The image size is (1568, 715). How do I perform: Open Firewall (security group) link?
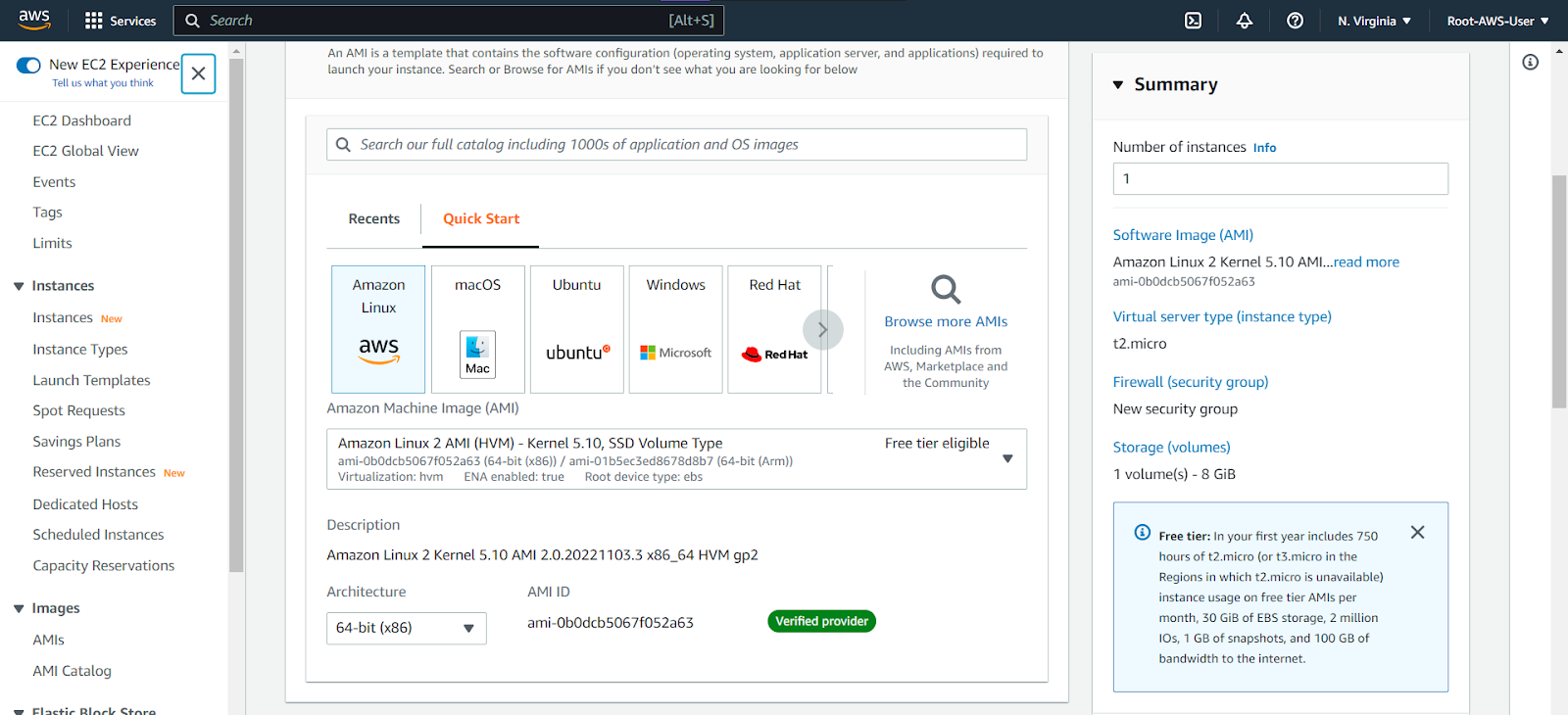tap(1191, 382)
